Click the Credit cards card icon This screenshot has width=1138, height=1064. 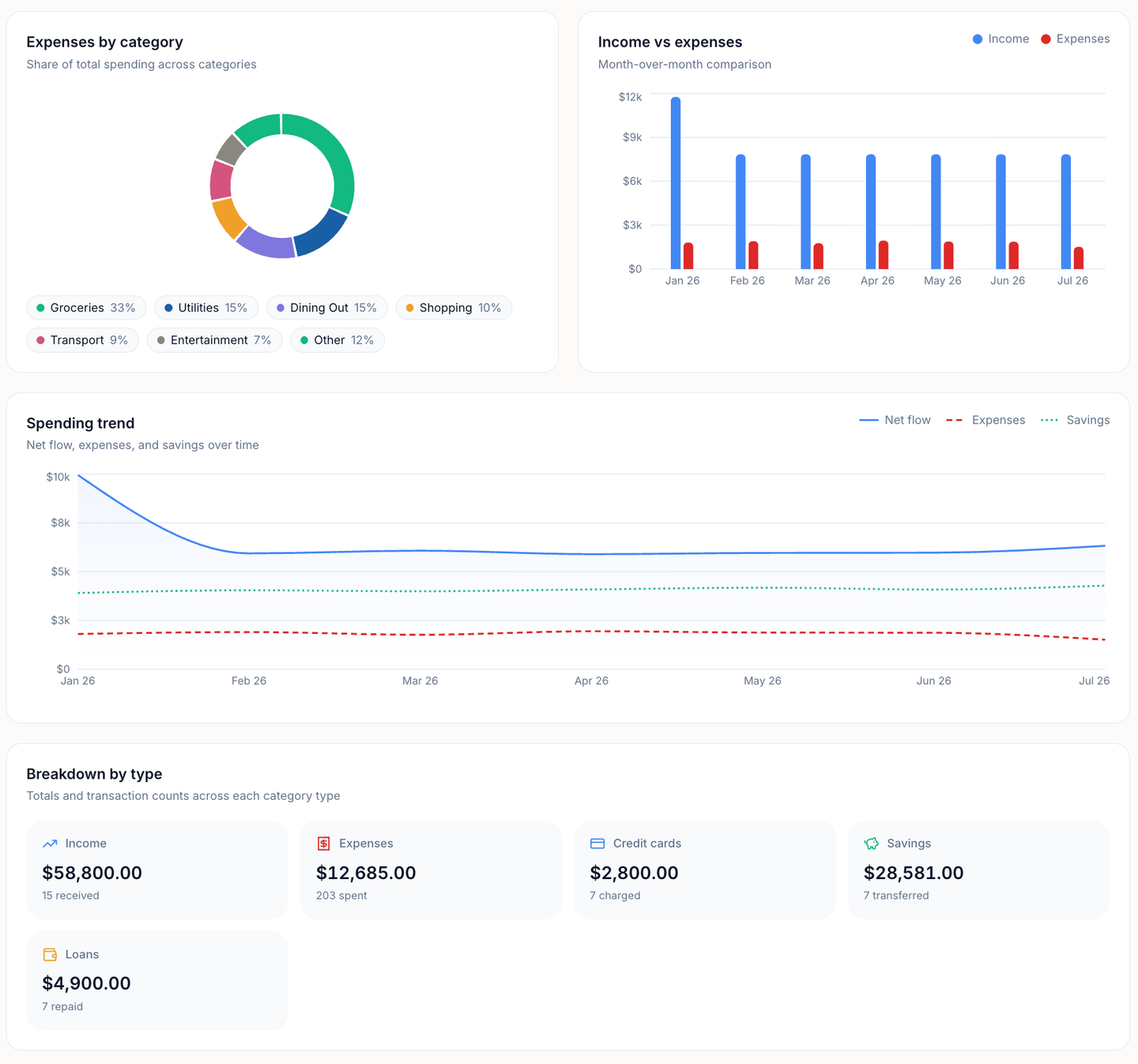point(597,843)
